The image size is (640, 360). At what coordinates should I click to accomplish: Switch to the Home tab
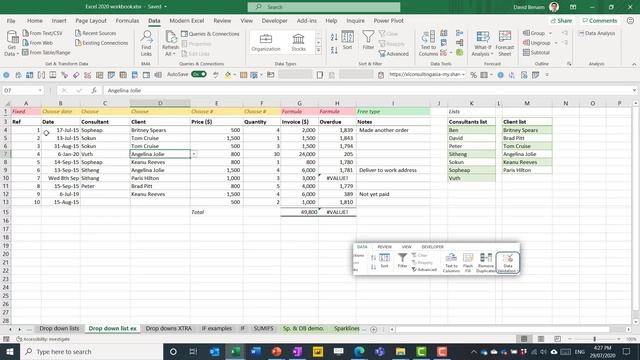(x=35, y=20)
